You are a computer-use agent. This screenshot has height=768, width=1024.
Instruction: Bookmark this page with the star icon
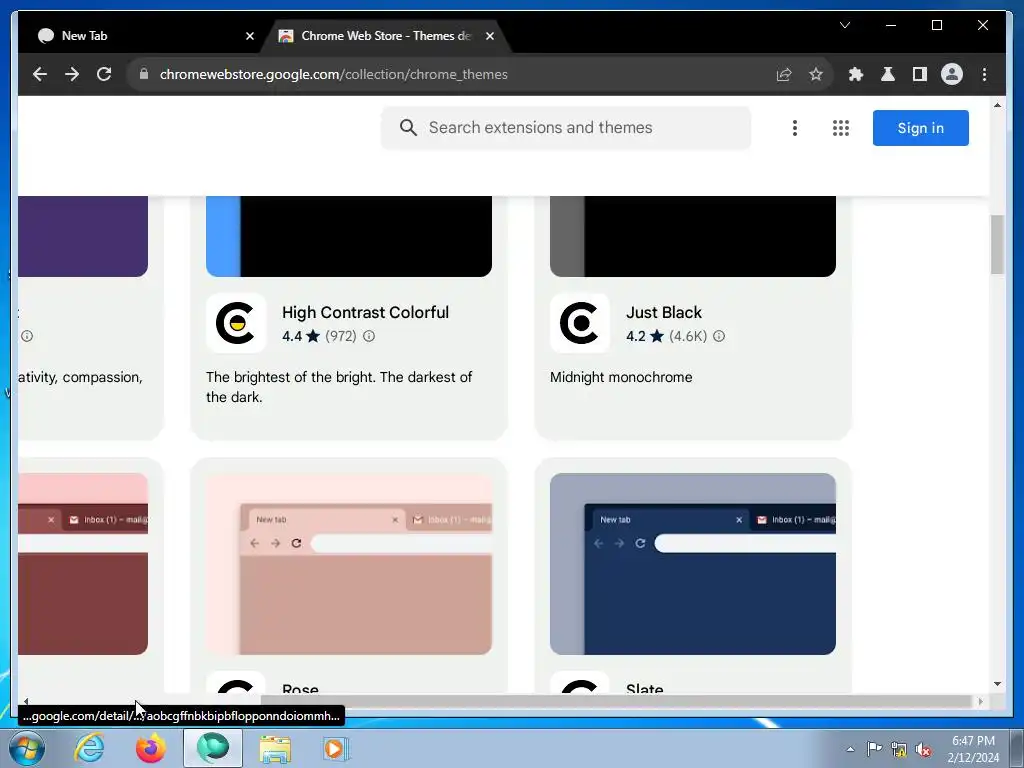(816, 74)
